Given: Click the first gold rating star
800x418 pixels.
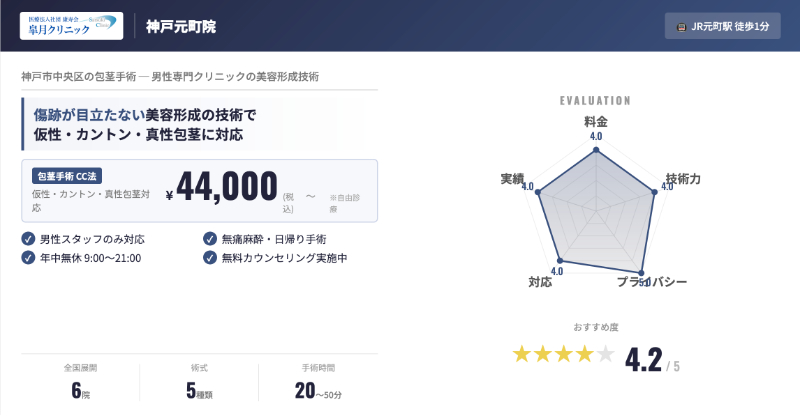Looking at the screenshot, I should pyautogui.click(x=522, y=354).
